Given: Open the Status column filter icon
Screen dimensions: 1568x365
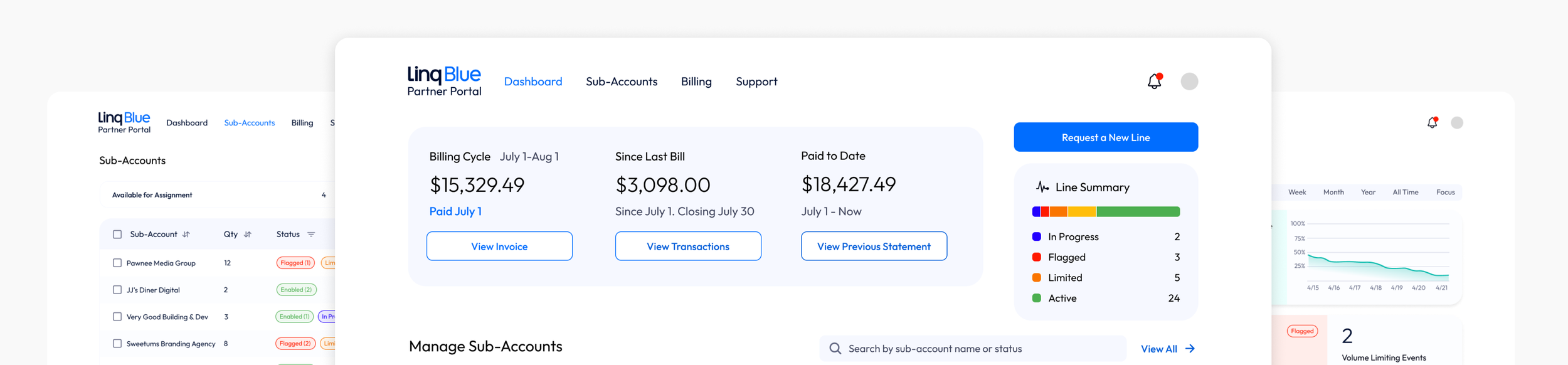Looking at the screenshot, I should coord(311,235).
